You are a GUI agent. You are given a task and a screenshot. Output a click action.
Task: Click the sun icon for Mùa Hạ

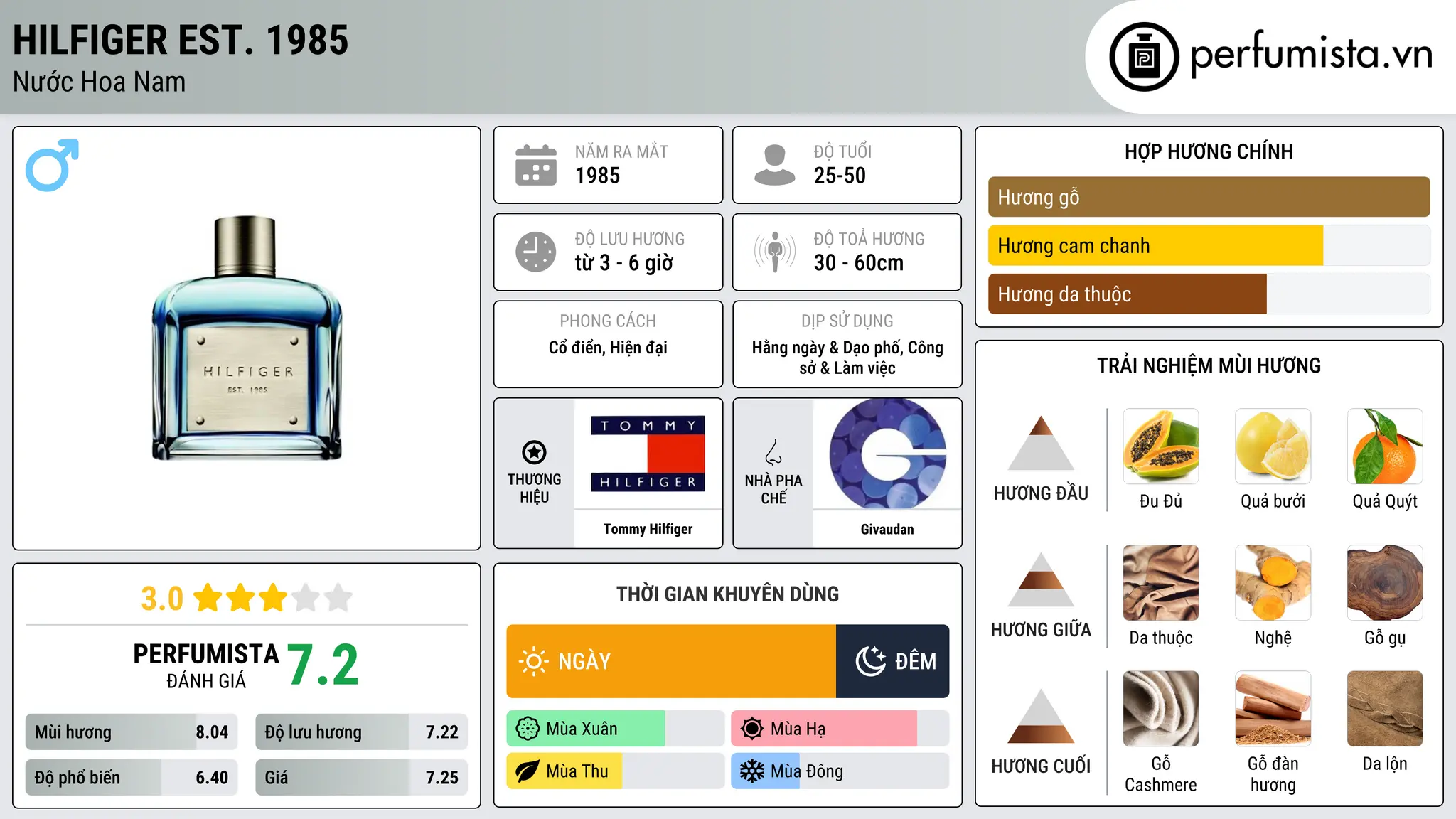752,729
